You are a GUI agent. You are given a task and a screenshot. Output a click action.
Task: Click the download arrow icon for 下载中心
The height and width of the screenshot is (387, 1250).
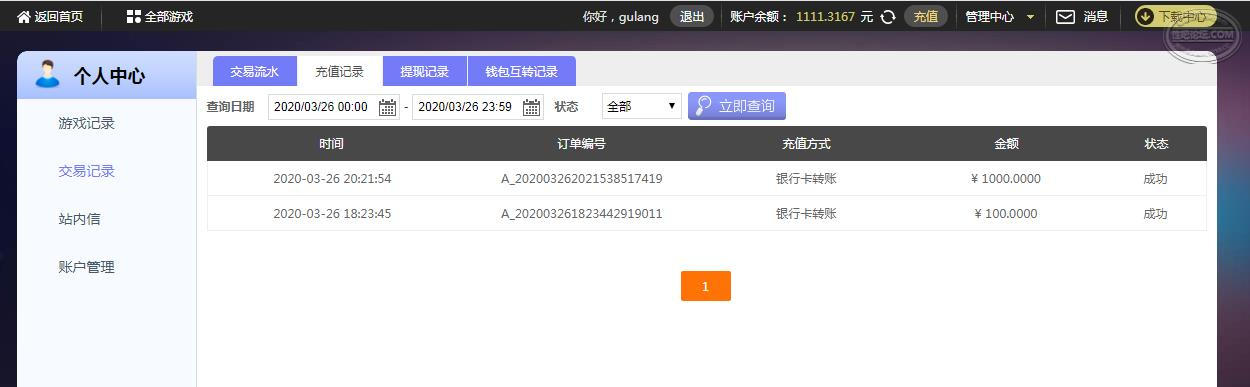point(1145,17)
